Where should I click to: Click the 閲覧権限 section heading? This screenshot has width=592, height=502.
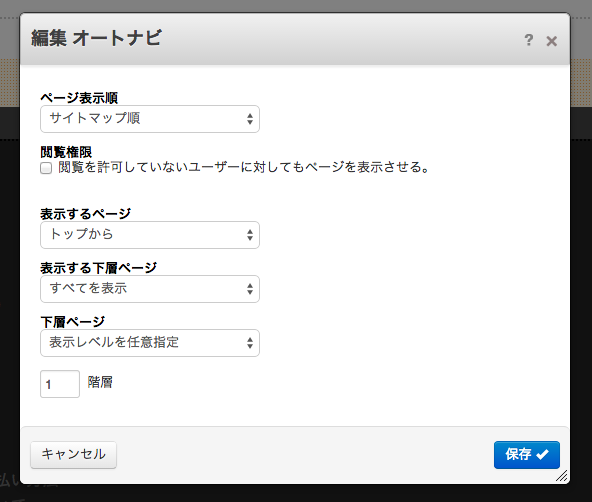click(x=66, y=152)
